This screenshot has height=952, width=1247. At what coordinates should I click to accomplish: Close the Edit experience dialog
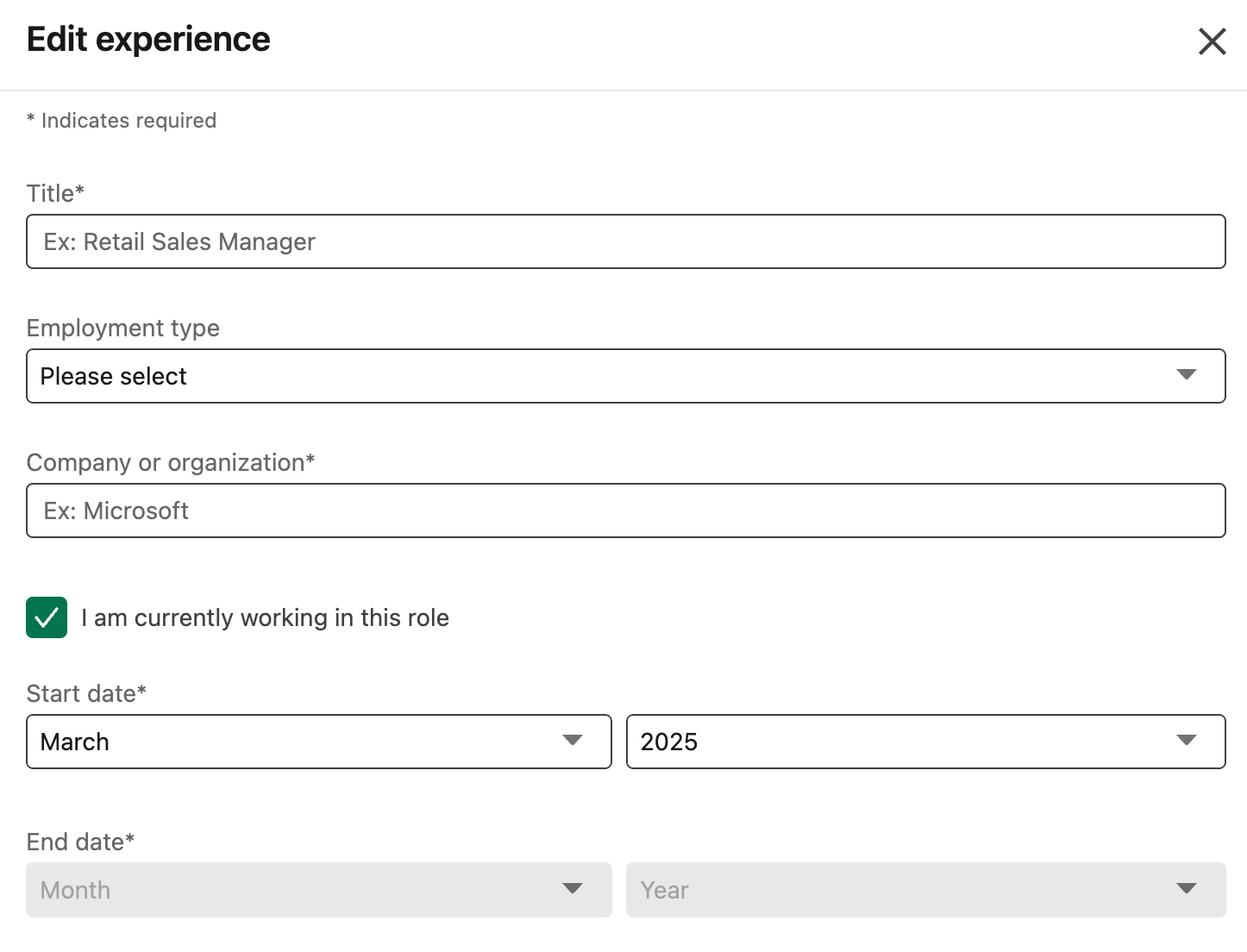point(1212,41)
